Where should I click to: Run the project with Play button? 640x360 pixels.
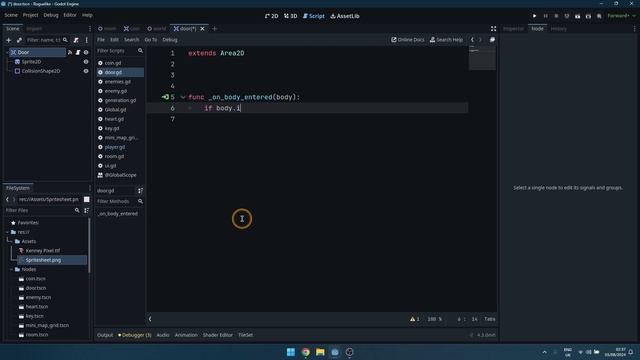click(x=534, y=16)
